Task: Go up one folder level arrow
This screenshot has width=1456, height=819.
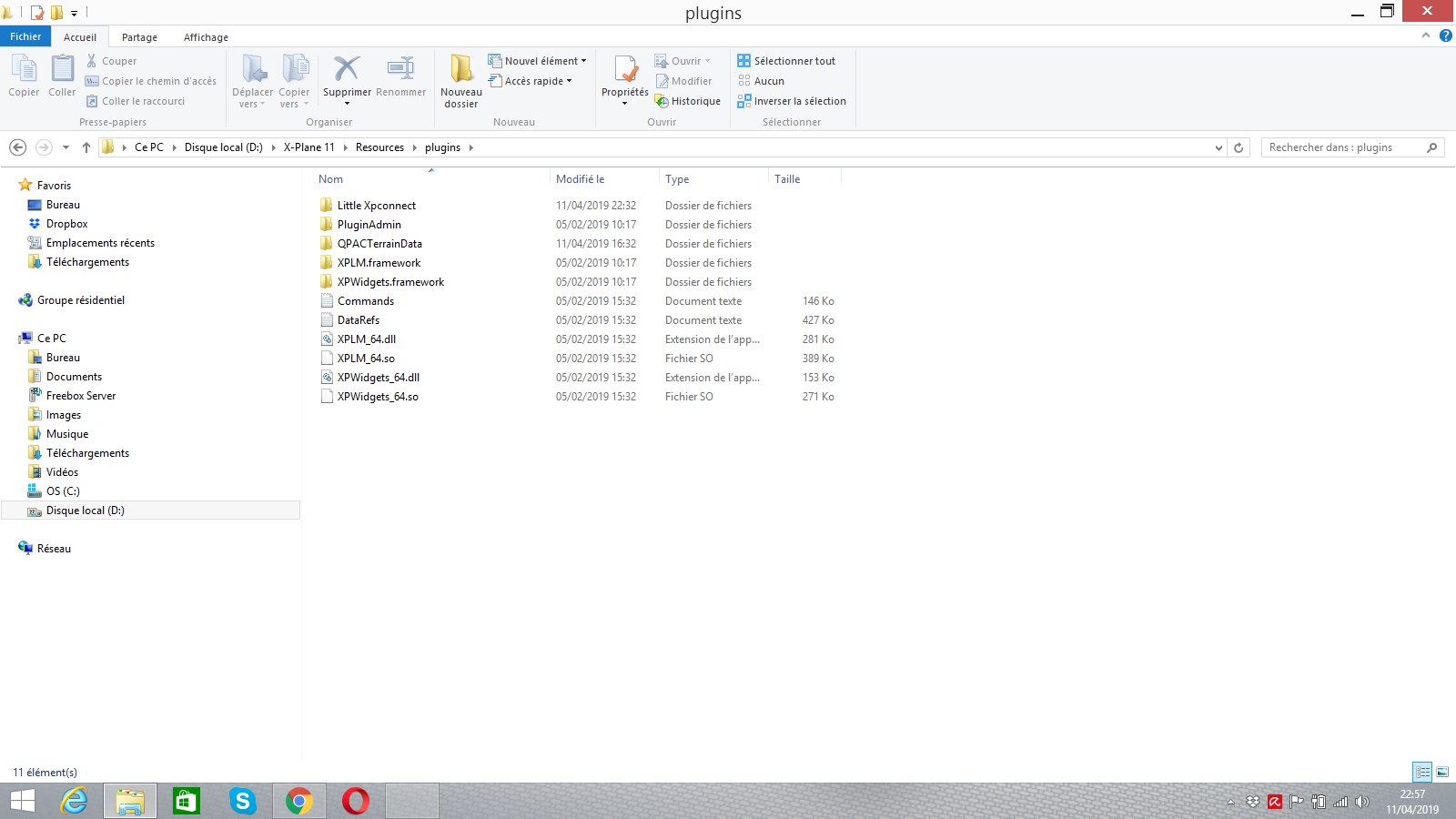Action: click(86, 147)
